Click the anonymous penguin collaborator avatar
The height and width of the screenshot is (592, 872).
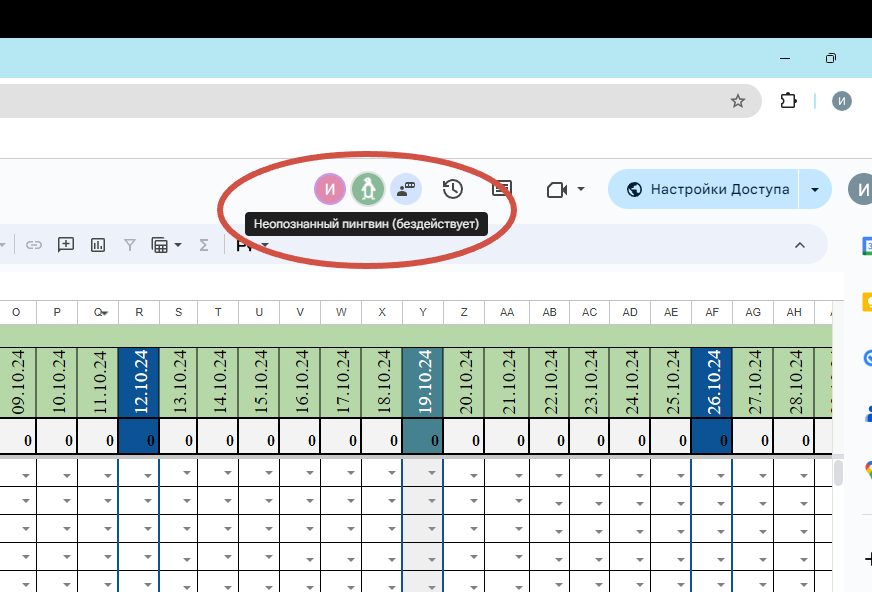tap(368, 189)
